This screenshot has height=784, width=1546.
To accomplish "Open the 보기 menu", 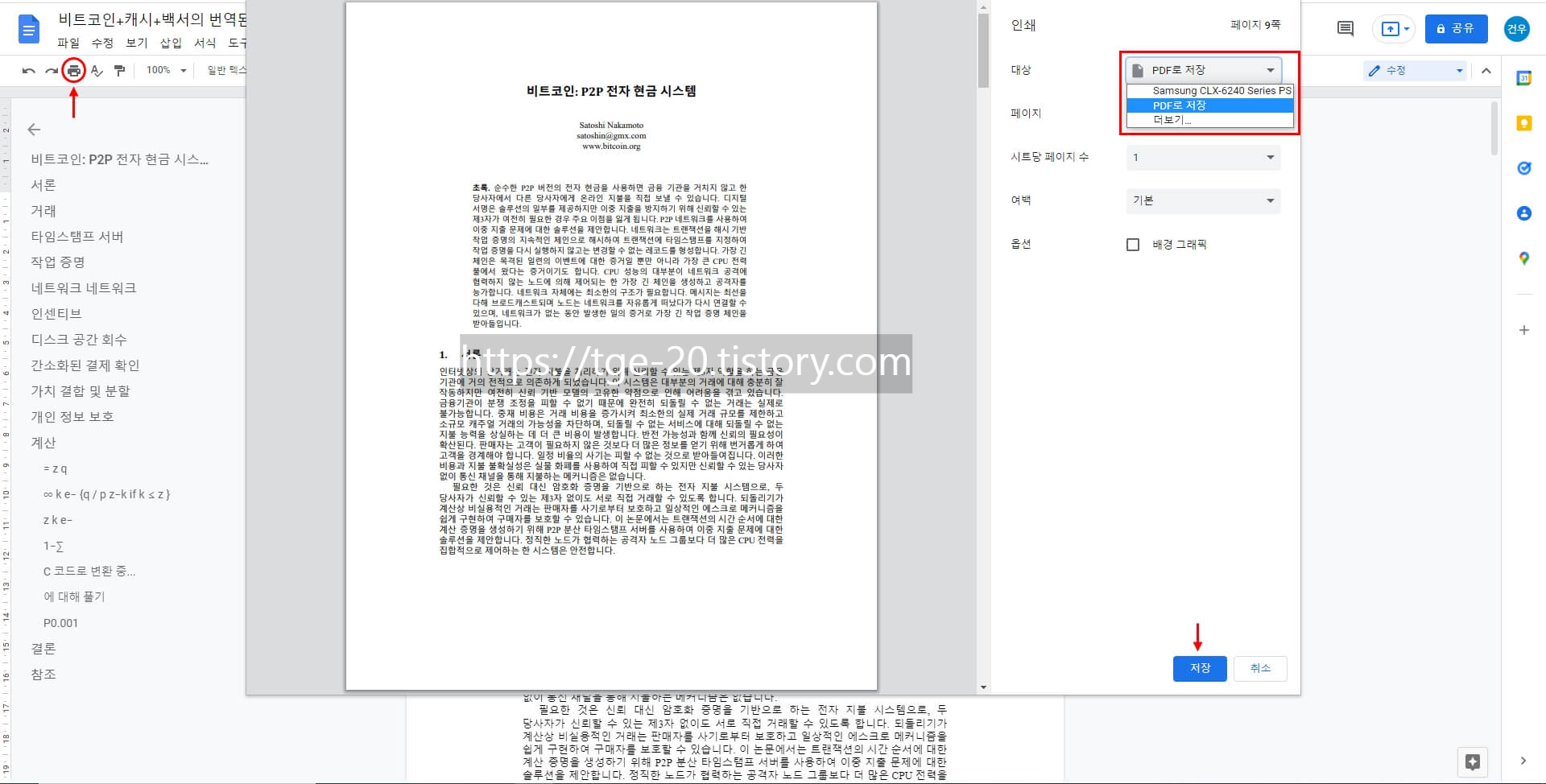I will 137,43.
